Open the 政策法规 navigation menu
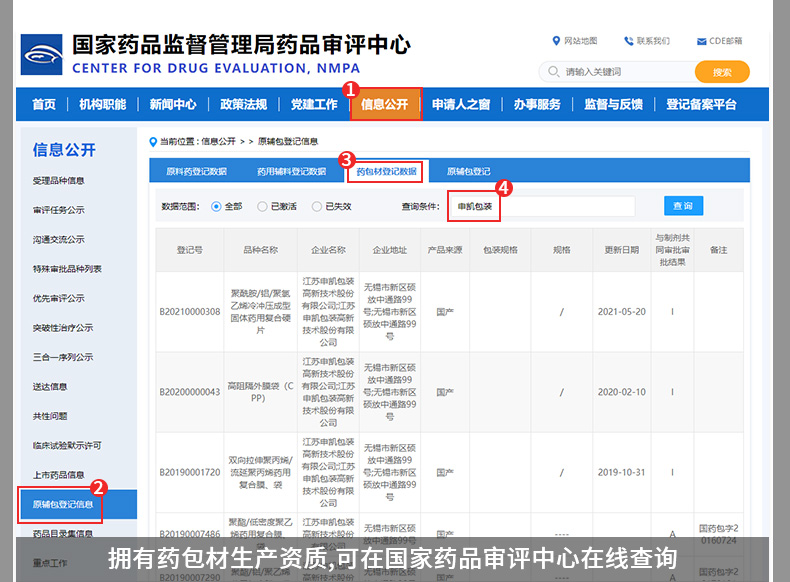 coord(243,105)
